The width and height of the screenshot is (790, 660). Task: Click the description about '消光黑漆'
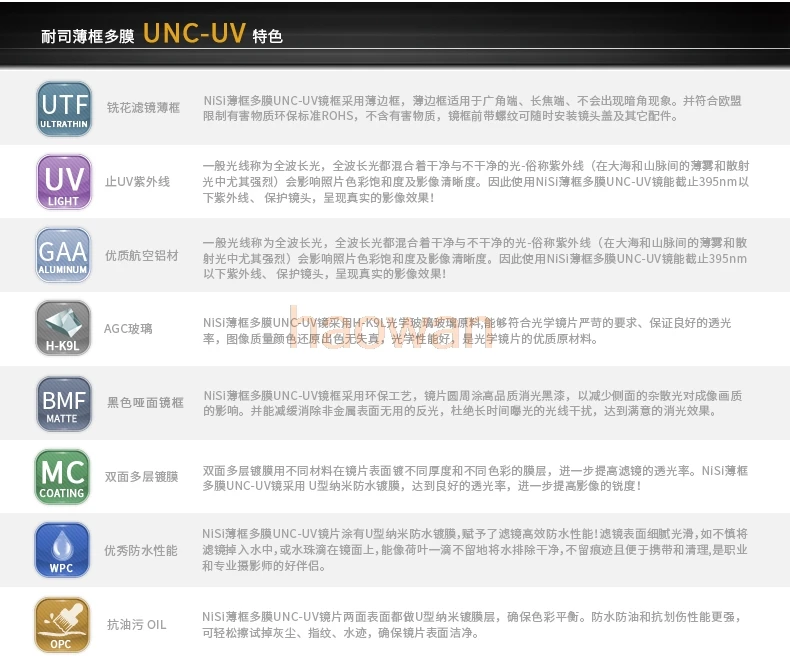pyautogui.click(x=473, y=403)
